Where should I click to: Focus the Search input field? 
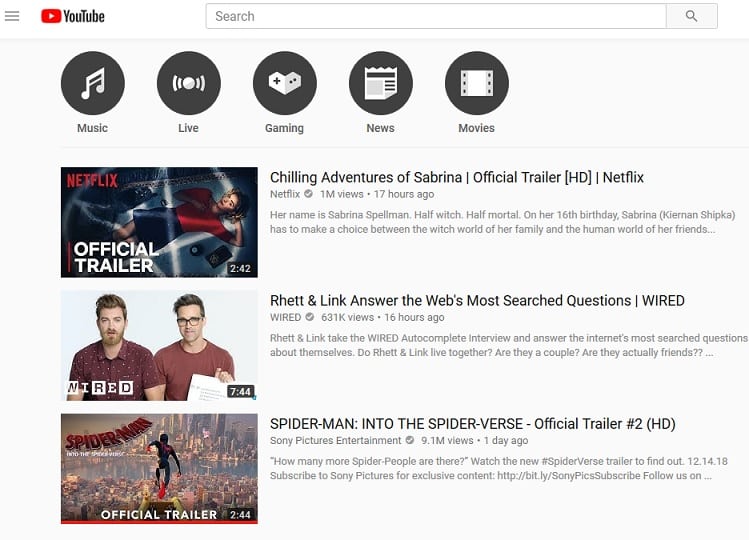pos(436,16)
